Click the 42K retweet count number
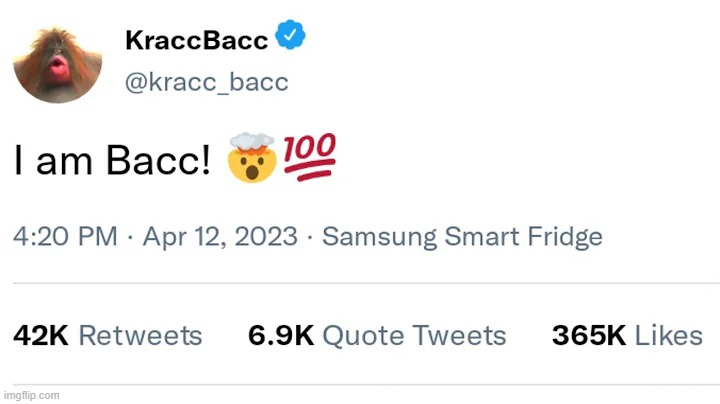 [x=40, y=336]
